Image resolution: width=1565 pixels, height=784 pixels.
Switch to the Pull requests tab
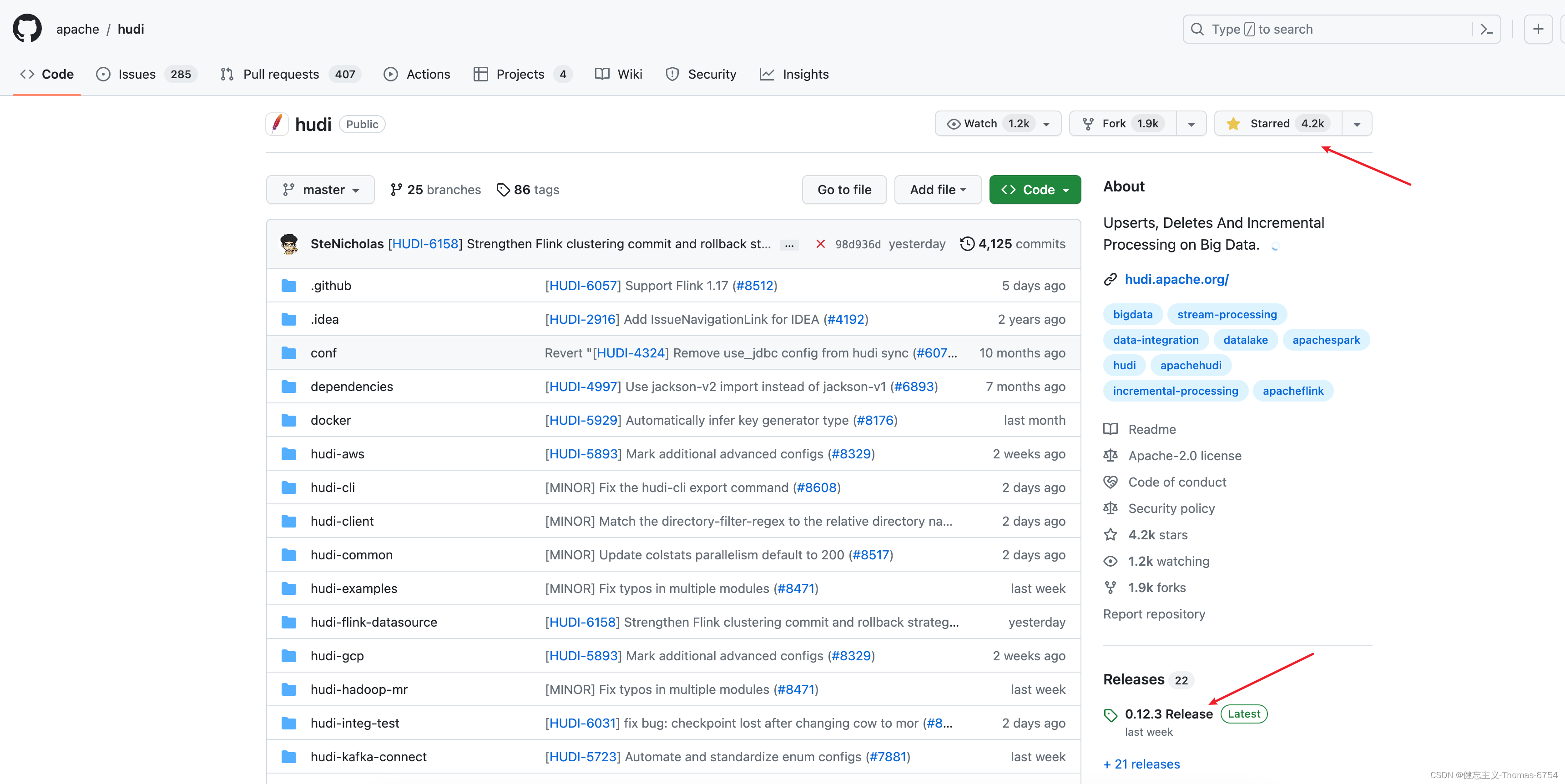[281, 74]
